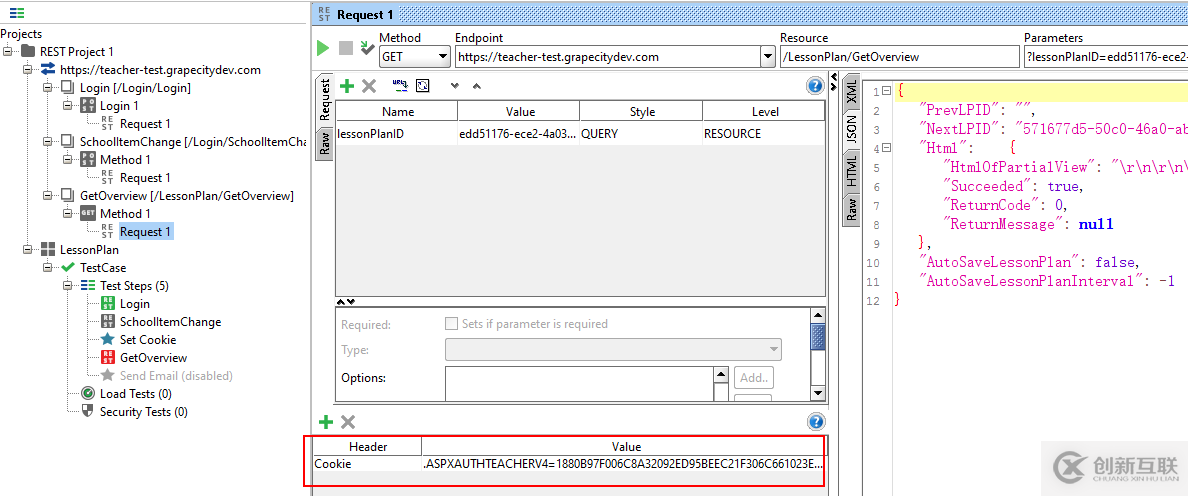Click the reset parameter values icon
The height and width of the screenshot is (496, 1188).
pos(423,86)
